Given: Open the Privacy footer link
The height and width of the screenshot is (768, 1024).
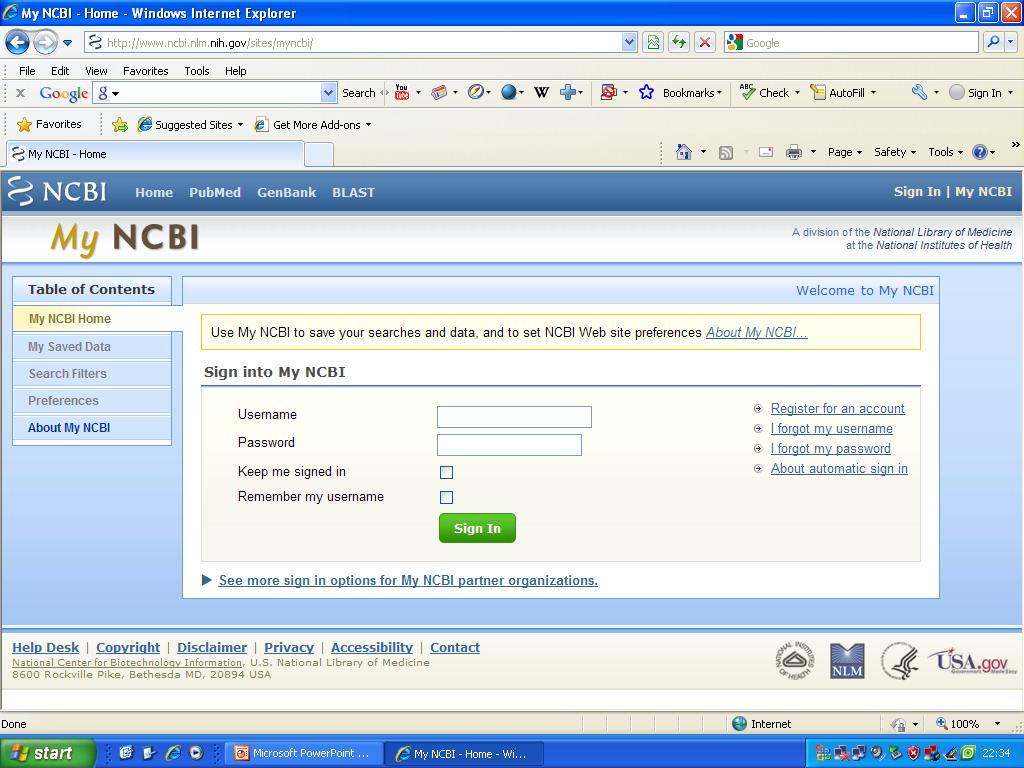Looking at the screenshot, I should 289,647.
